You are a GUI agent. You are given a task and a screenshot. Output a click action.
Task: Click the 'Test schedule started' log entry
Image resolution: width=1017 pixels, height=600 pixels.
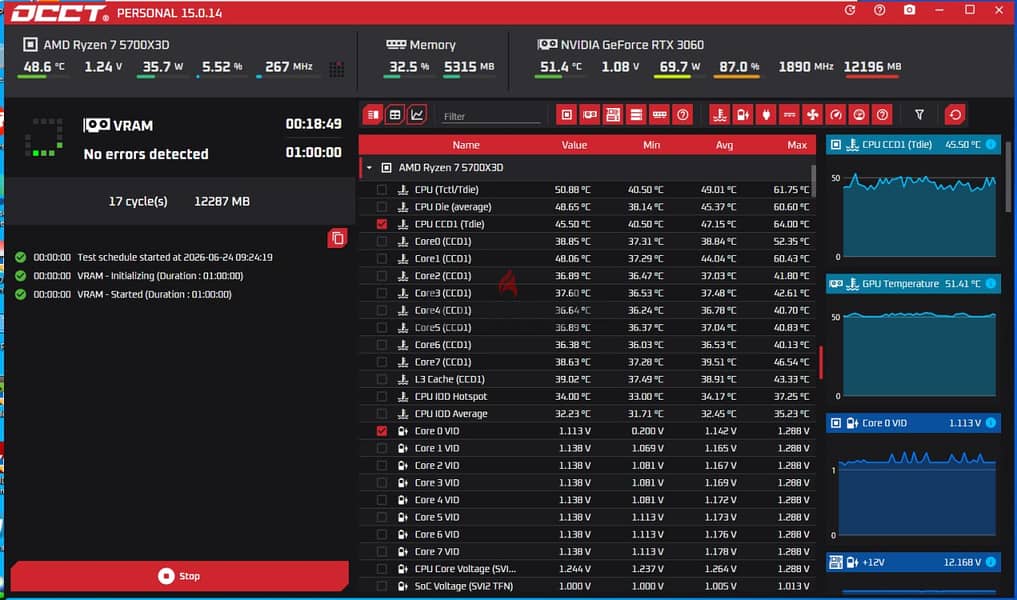(175, 257)
